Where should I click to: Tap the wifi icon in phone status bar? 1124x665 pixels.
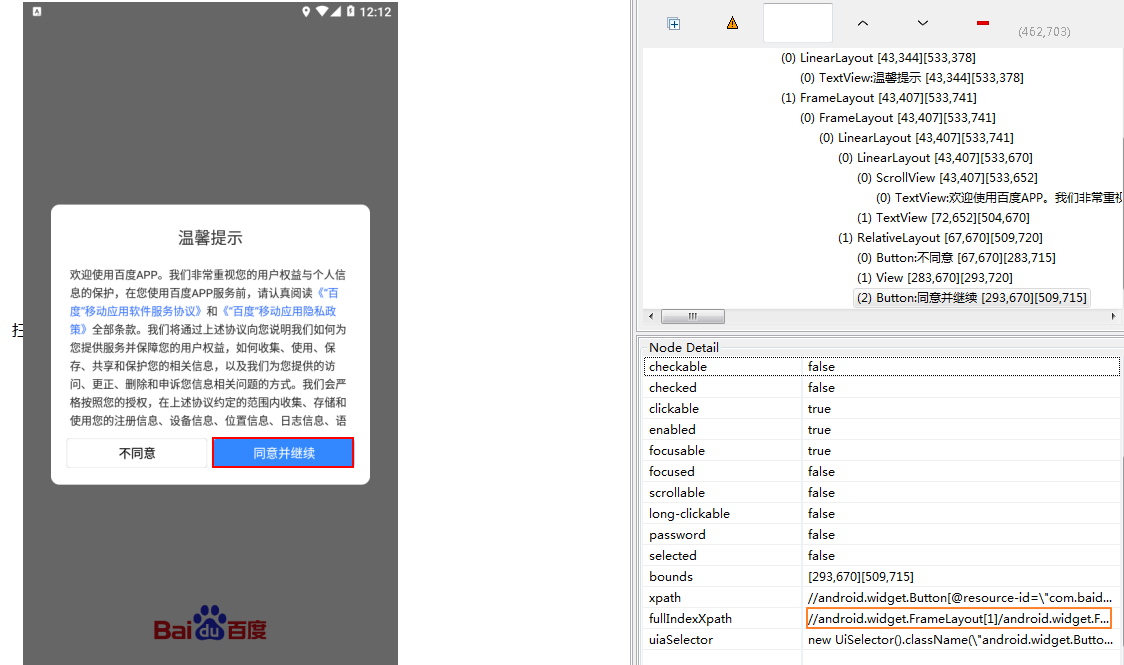tap(322, 11)
